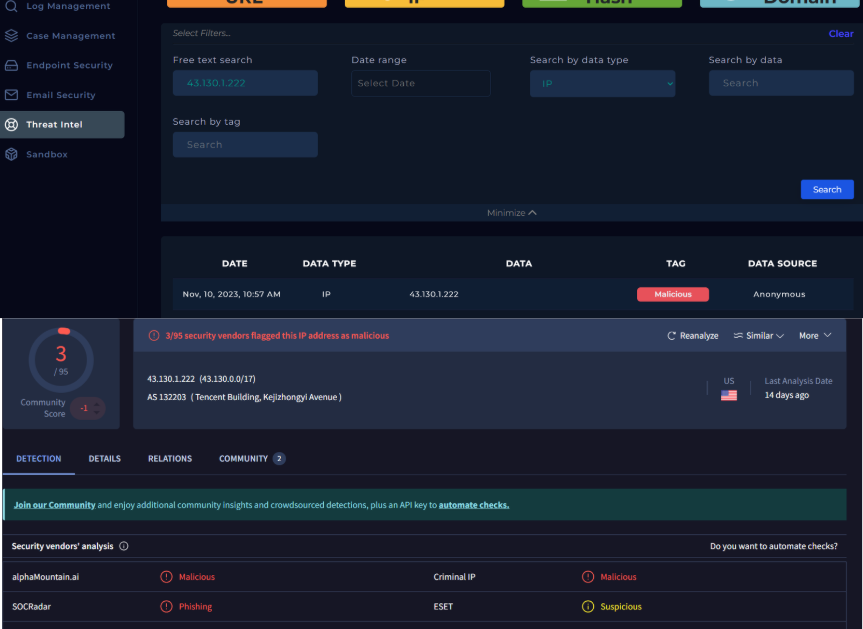Click the Phishing verdict for SOCRadar
Screen dimensions: 863x629
(x=195, y=606)
